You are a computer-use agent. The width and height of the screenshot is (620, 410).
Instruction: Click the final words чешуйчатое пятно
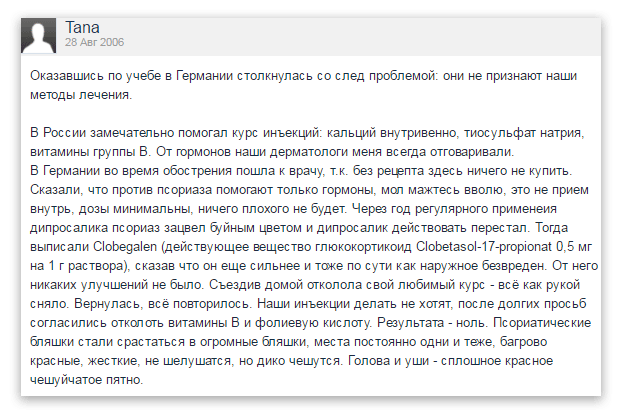(87, 380)
